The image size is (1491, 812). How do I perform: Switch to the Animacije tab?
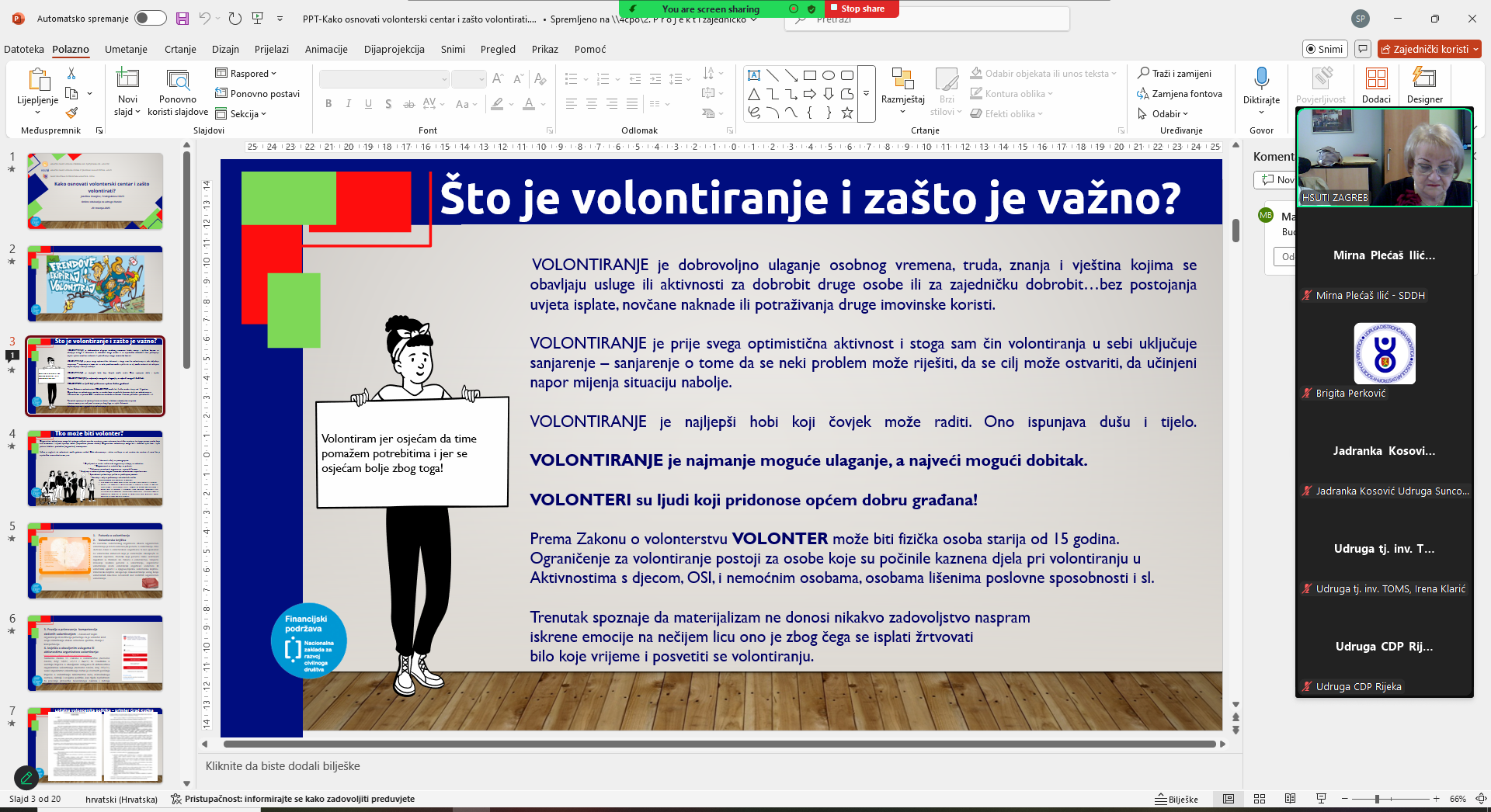click(x=326, y=50)
